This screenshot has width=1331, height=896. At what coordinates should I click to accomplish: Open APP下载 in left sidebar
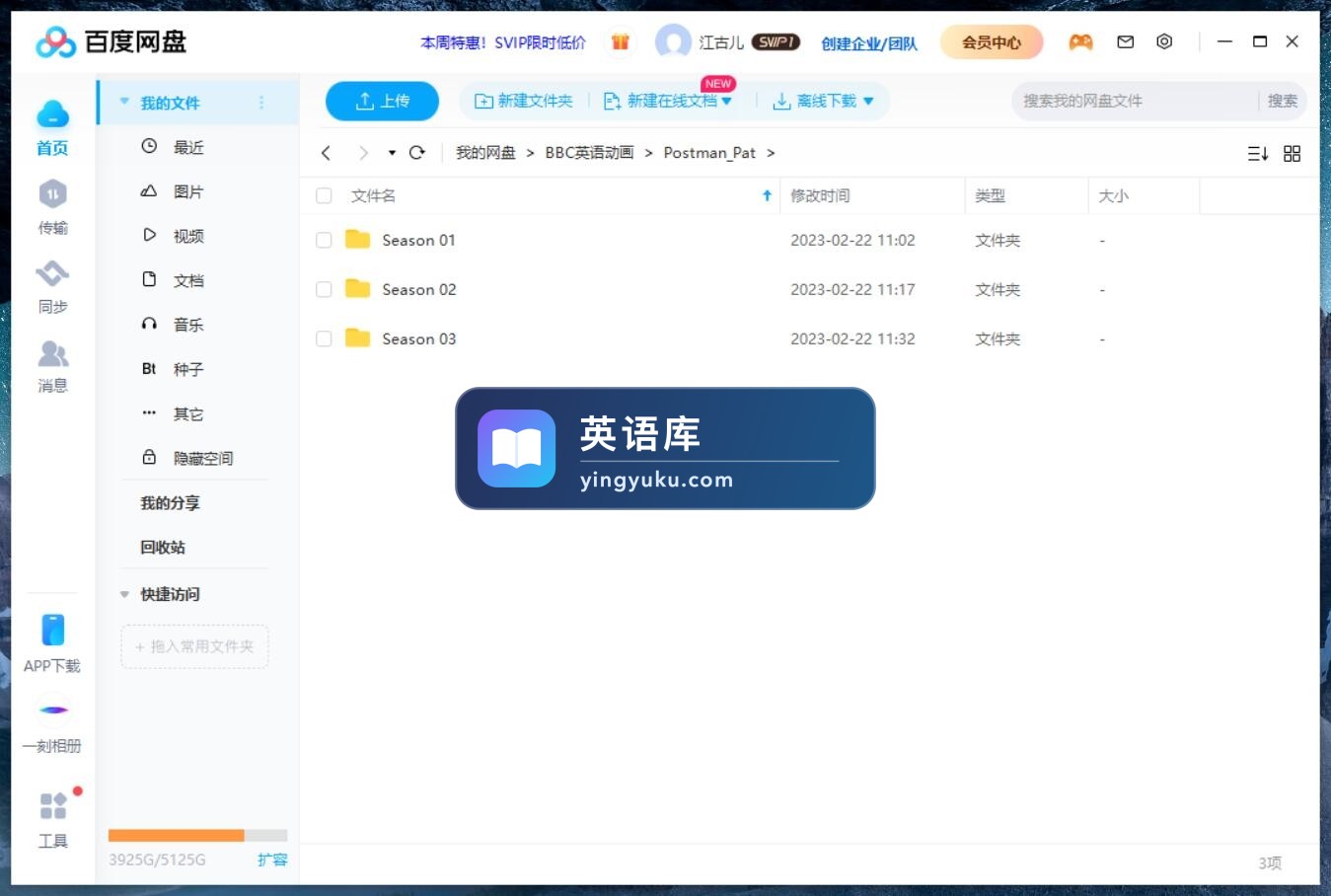pos(52,642)
